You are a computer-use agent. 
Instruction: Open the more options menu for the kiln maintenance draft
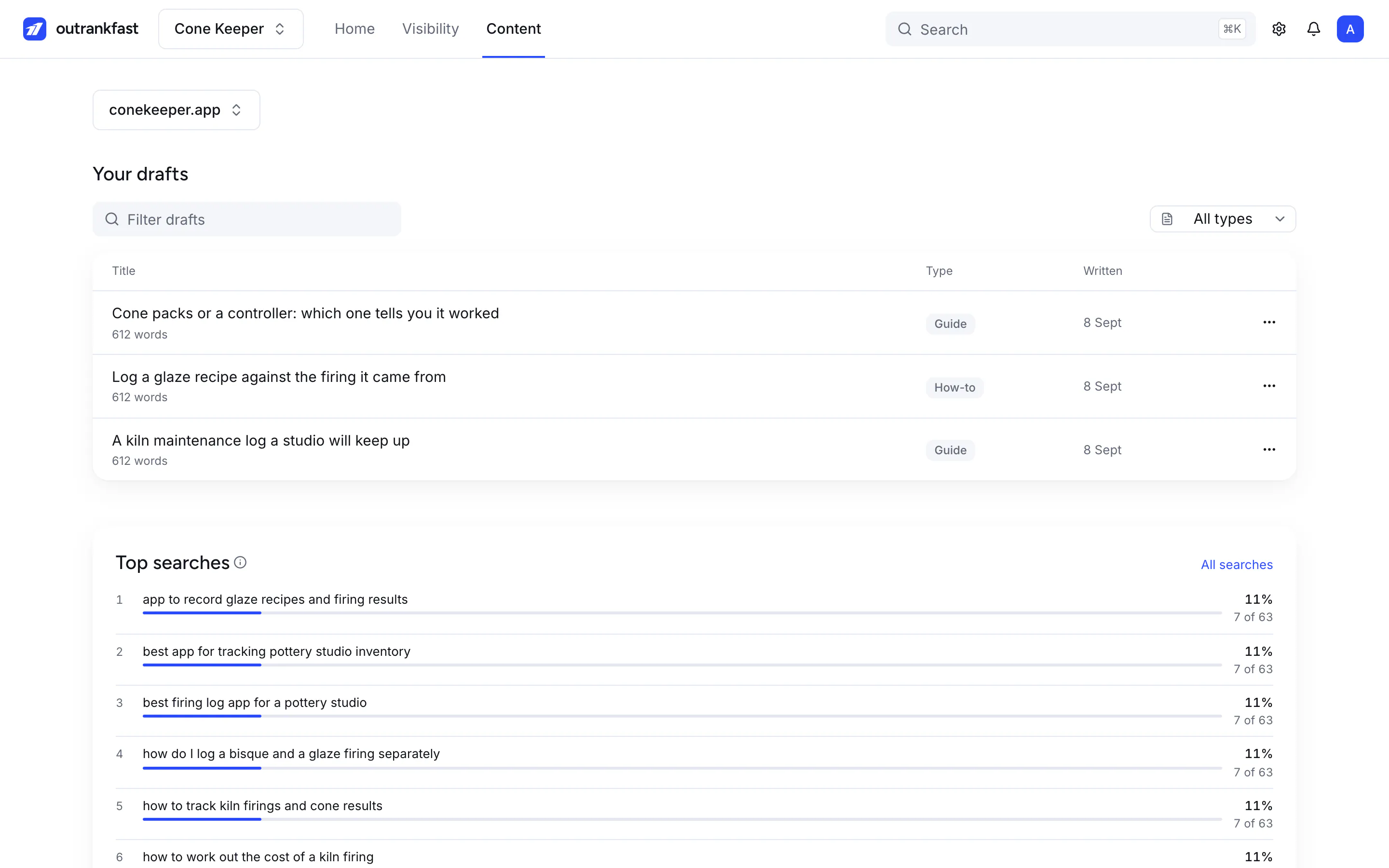pyautogui.click(x=1269, y=449)
